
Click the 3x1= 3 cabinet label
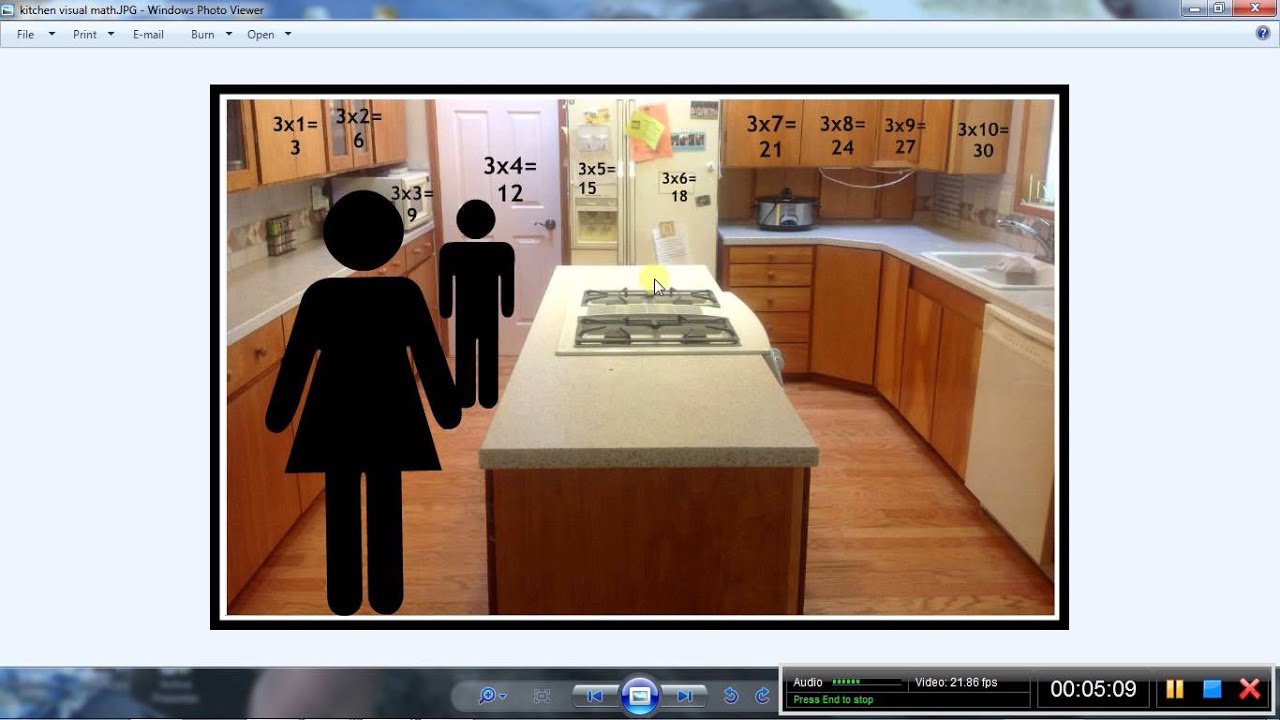coord(295,136)
